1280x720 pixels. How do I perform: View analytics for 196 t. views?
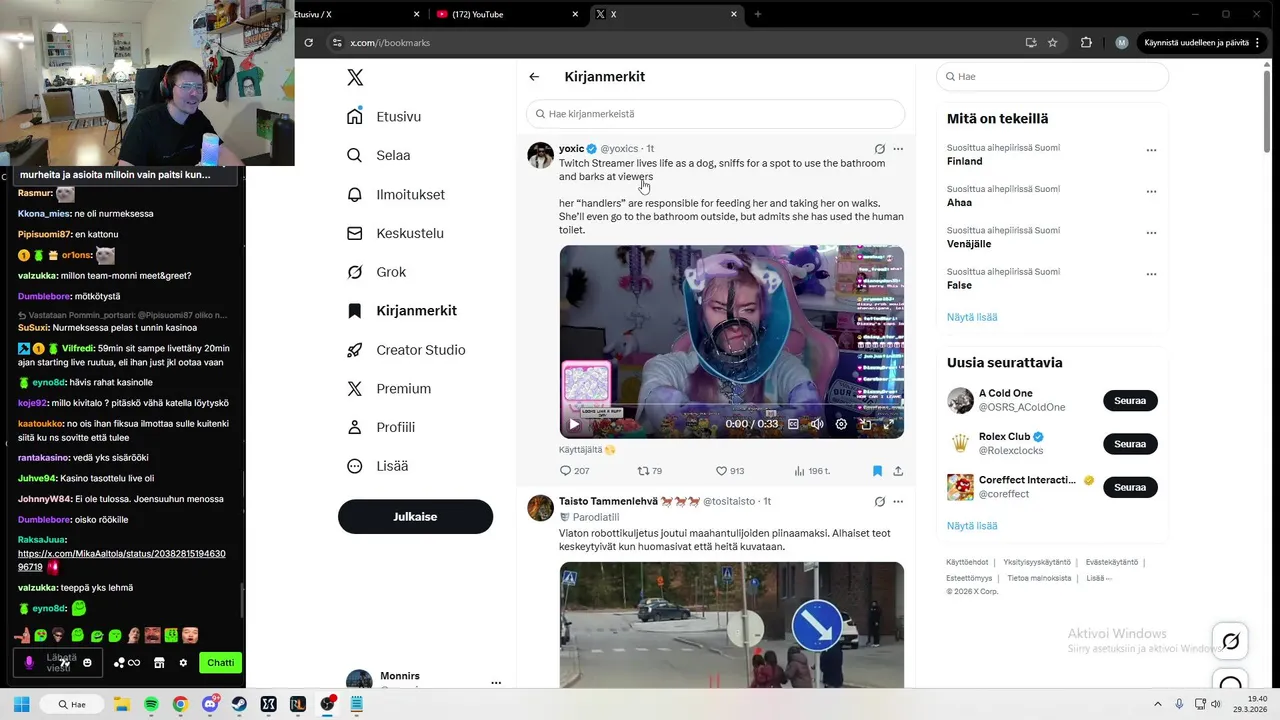click(x=812, y=471)
